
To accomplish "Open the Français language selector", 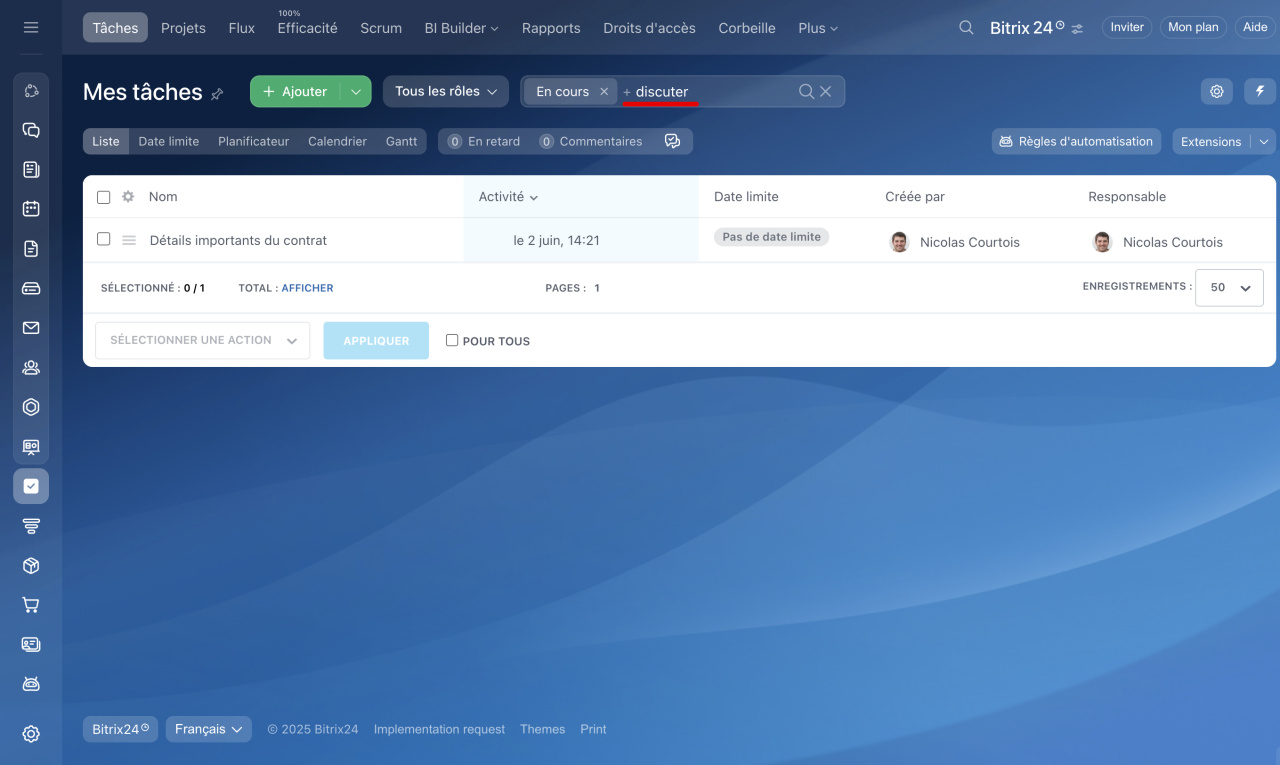I will tap(209, 729).
